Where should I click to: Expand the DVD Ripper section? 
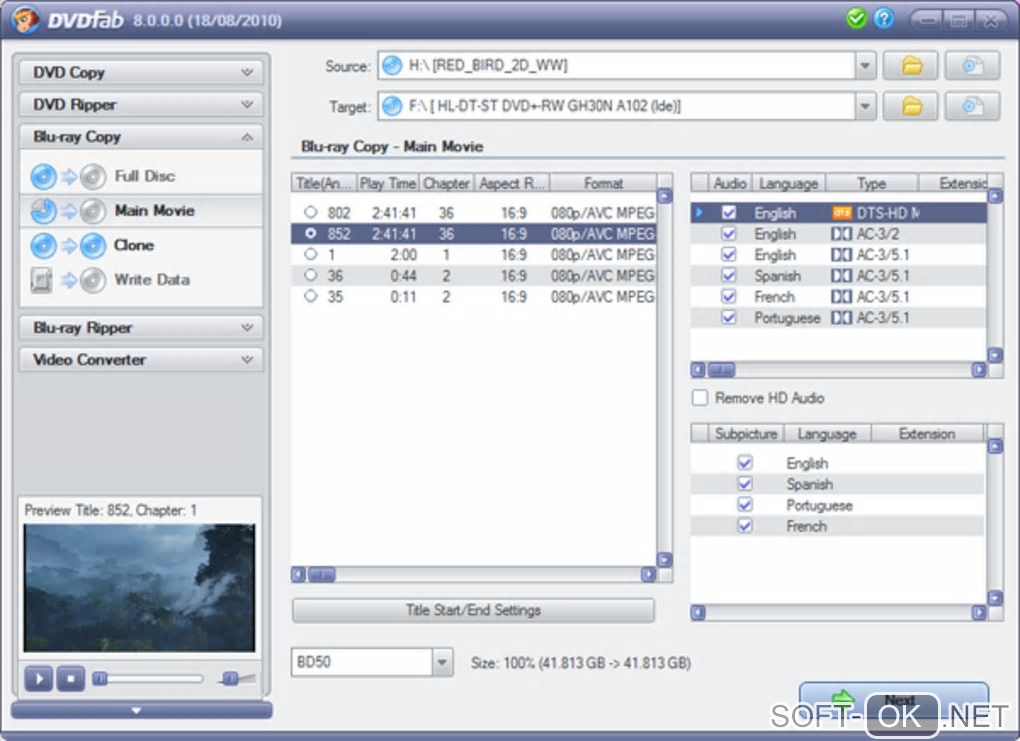[x=141, y=104]
